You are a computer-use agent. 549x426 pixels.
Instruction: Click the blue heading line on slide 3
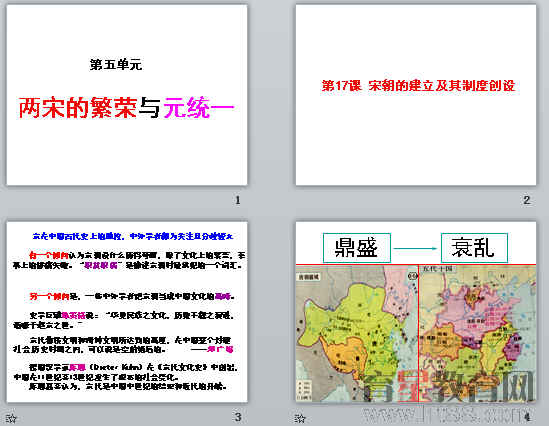pos(132,236)
